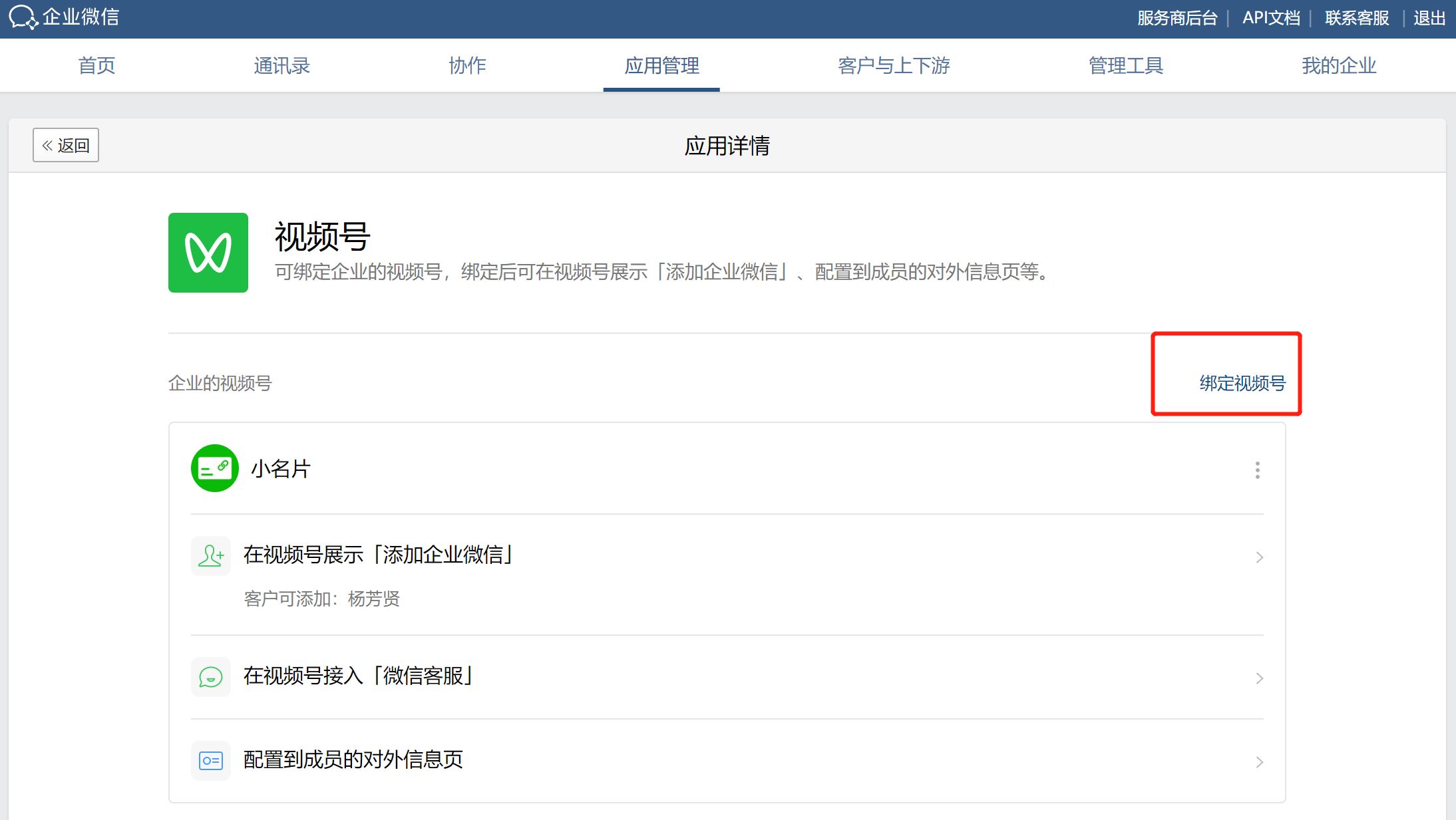1456x820 pixels.
Task: Expand 在视频号展示「添加企业微信」 chevron arrow
Action: tap(1259, 557)
